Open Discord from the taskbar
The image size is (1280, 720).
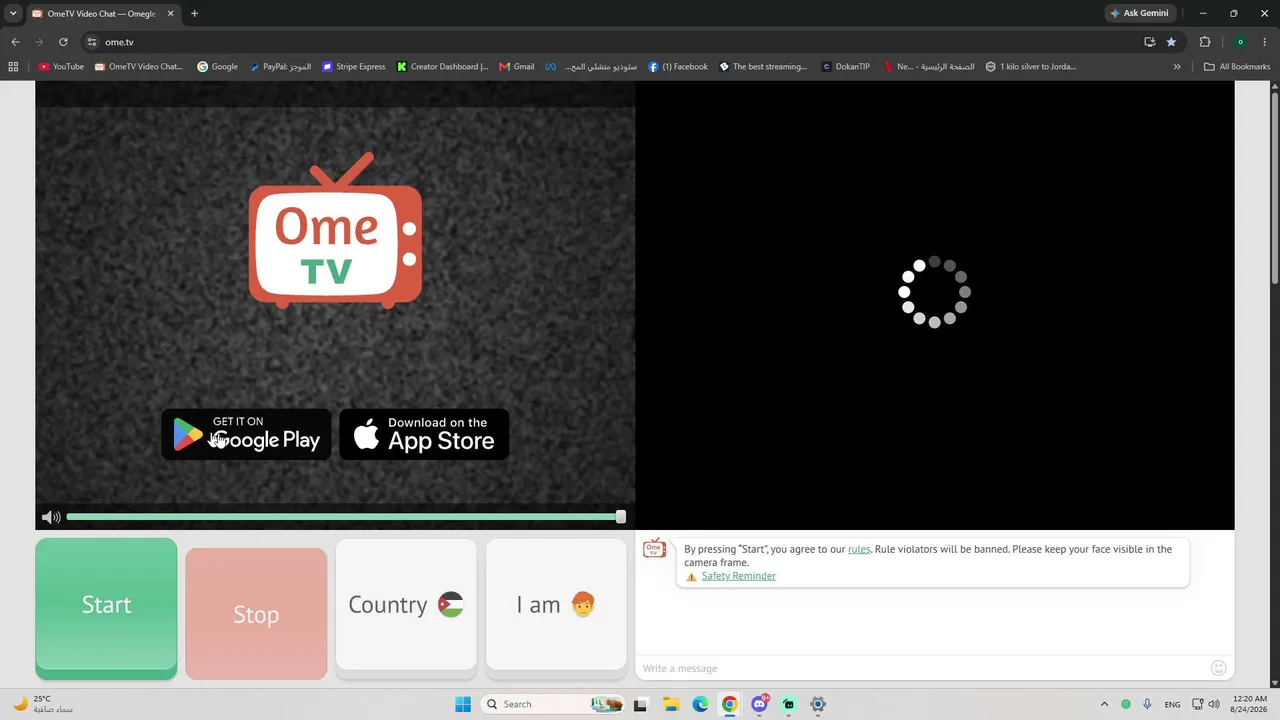[760, 704]
